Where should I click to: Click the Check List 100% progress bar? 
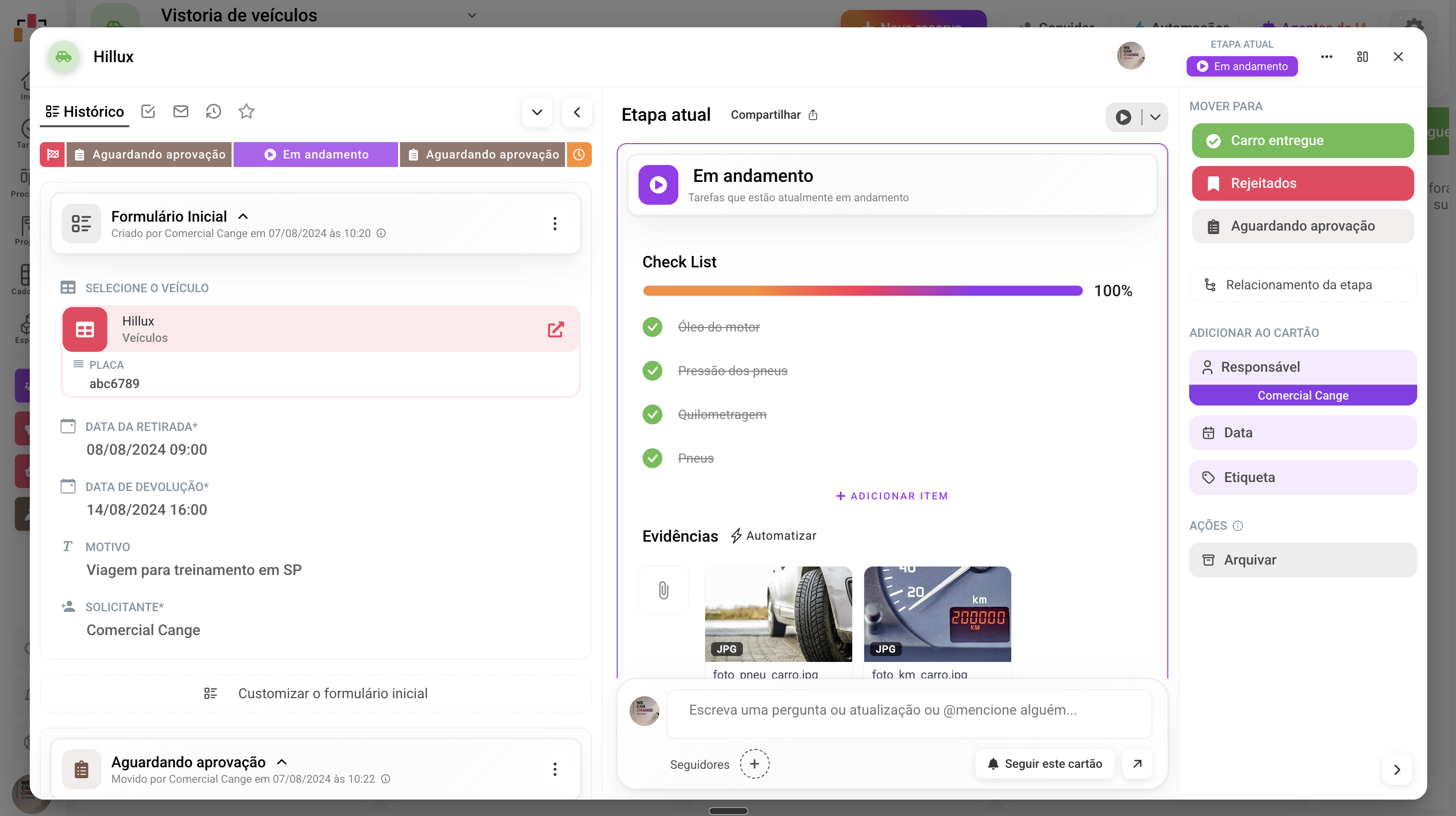coord(863,291)
